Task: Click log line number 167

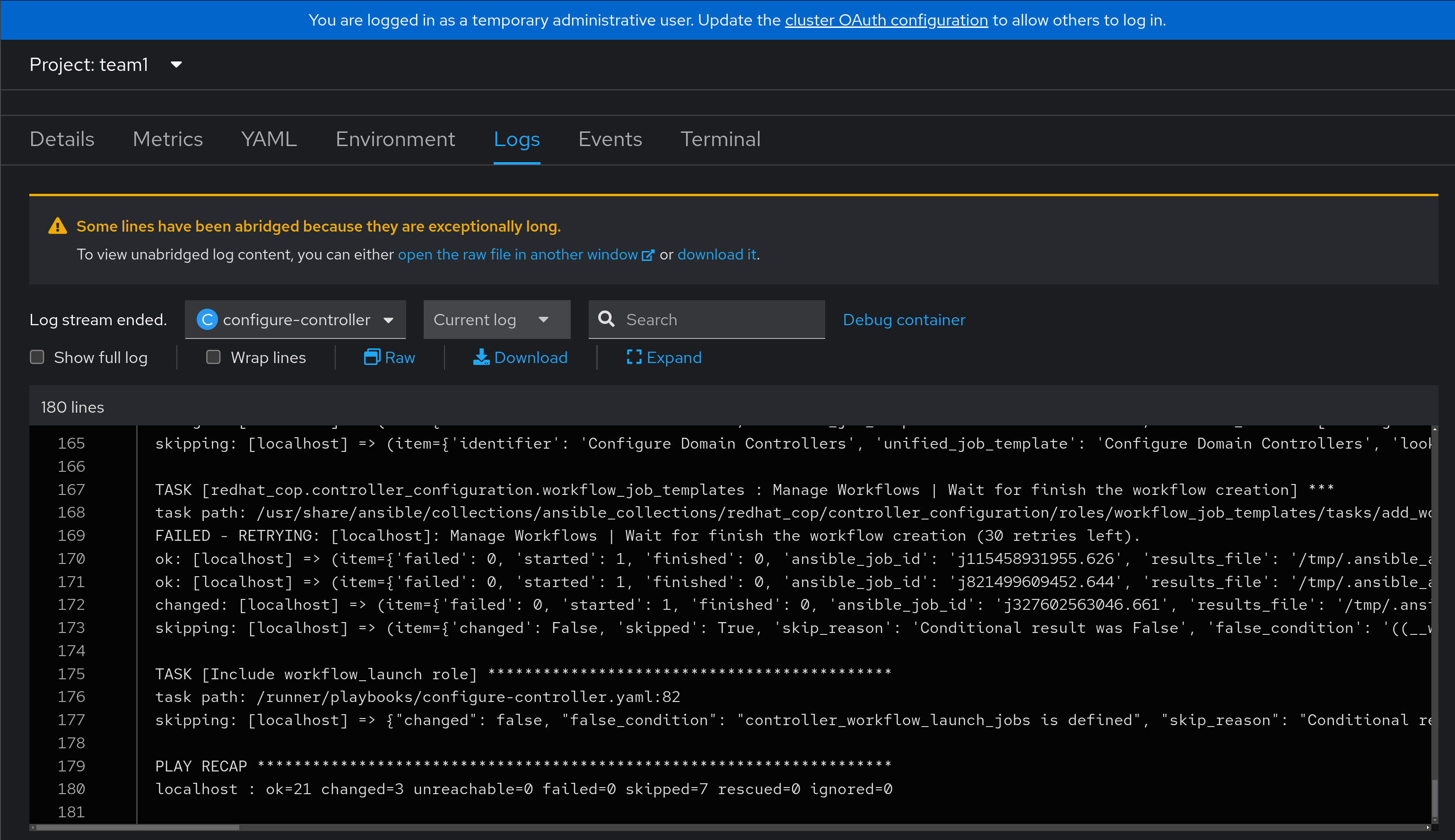Action: tap(71, 489)
